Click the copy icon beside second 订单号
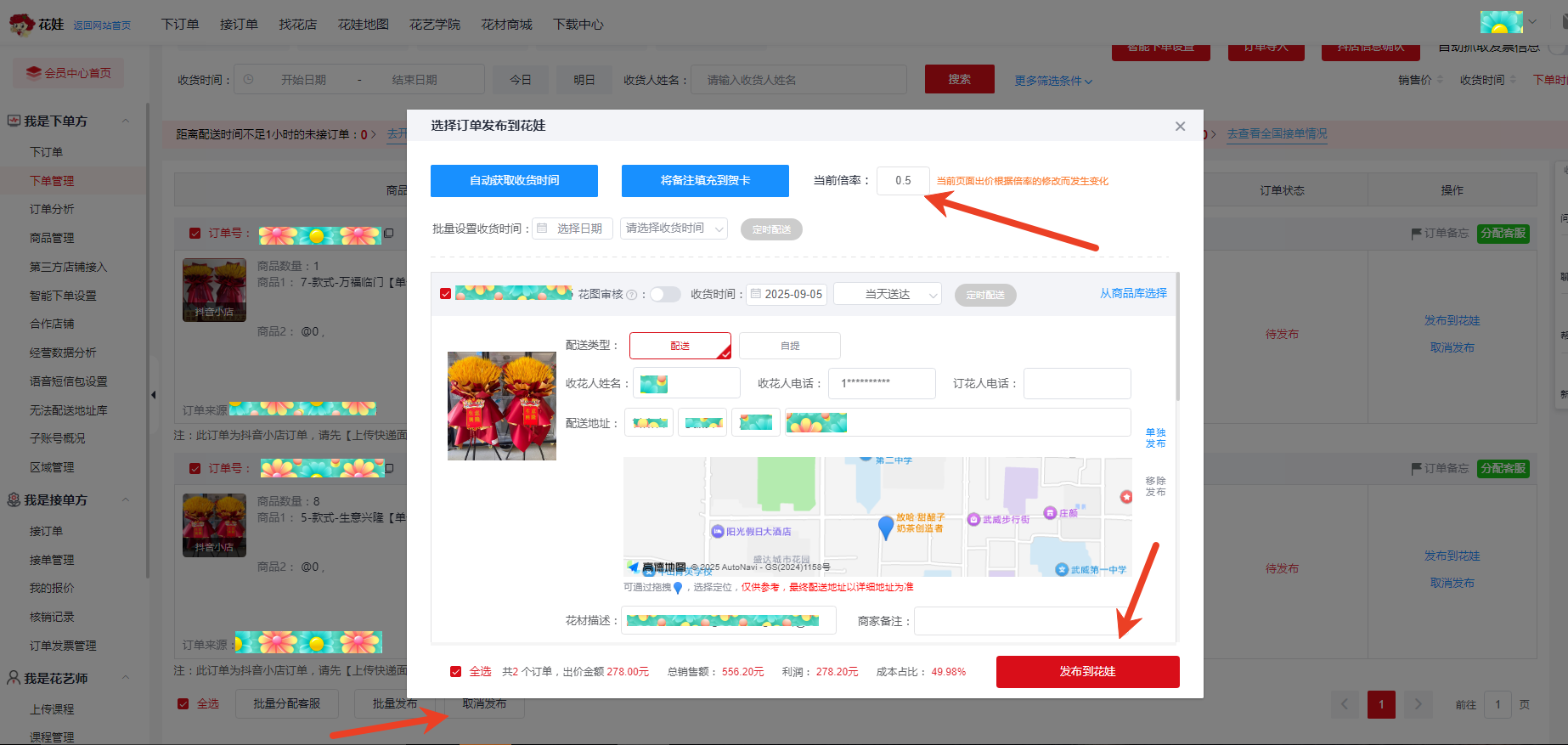 click(x=389, y=468)
